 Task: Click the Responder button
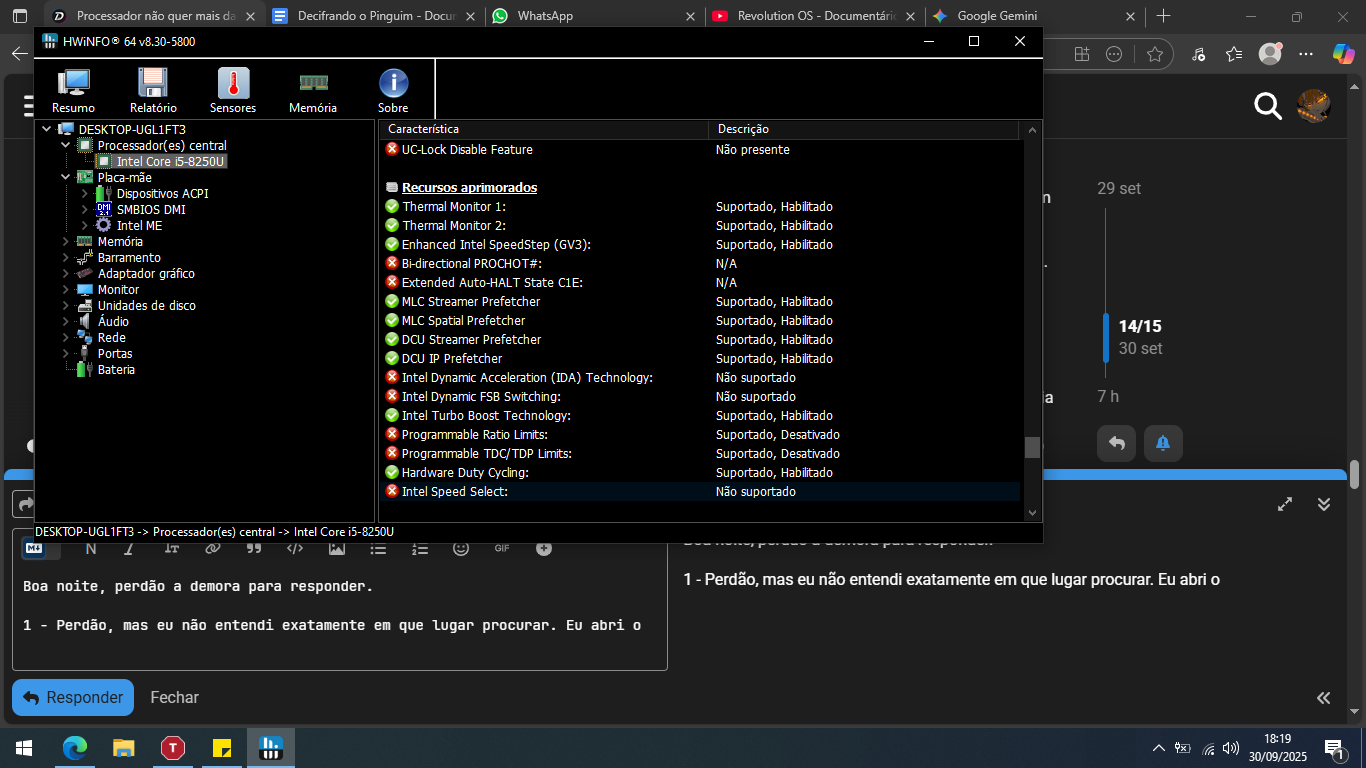click(73, 697)
